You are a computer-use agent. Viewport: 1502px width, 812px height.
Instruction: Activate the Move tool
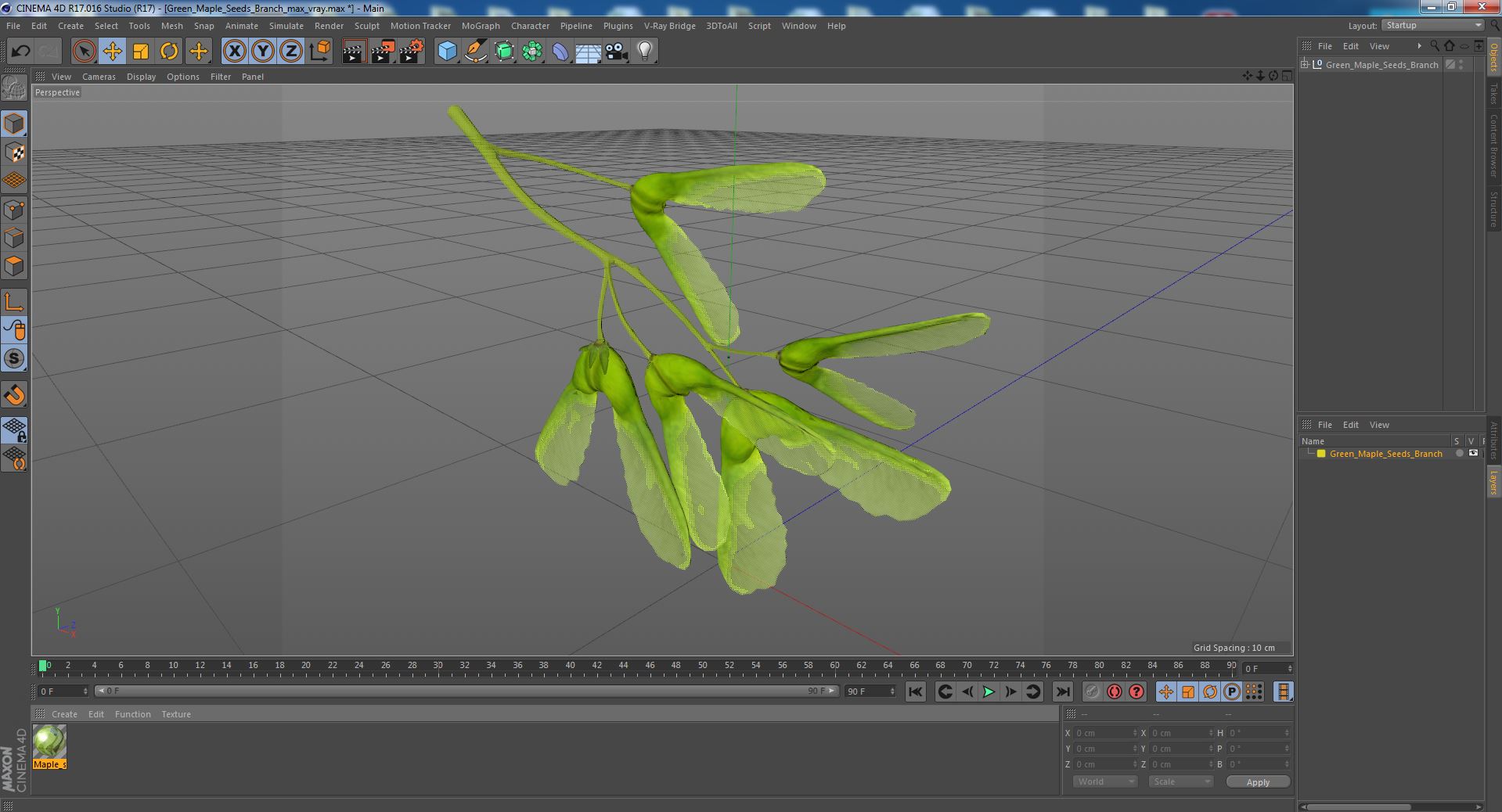click(112, 52)
